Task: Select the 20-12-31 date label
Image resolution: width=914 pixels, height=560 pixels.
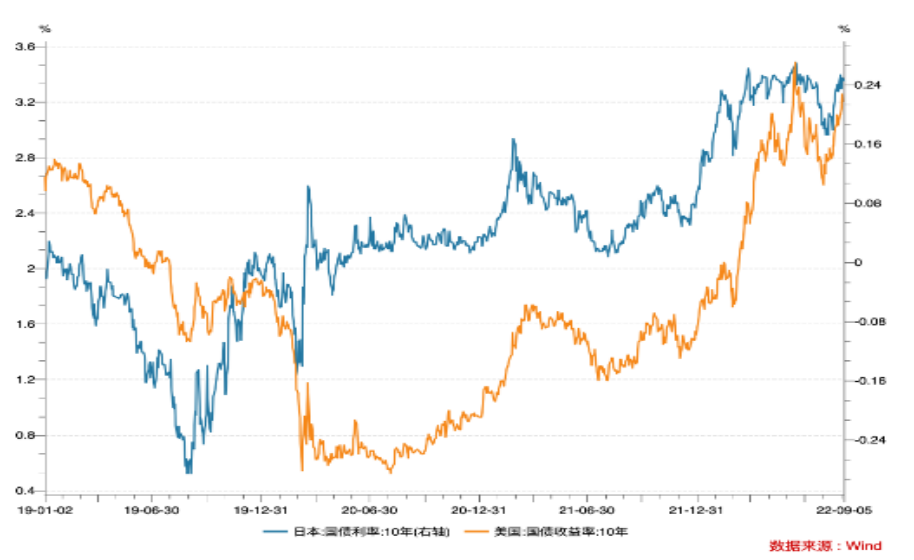Action: tap(479, 509)
